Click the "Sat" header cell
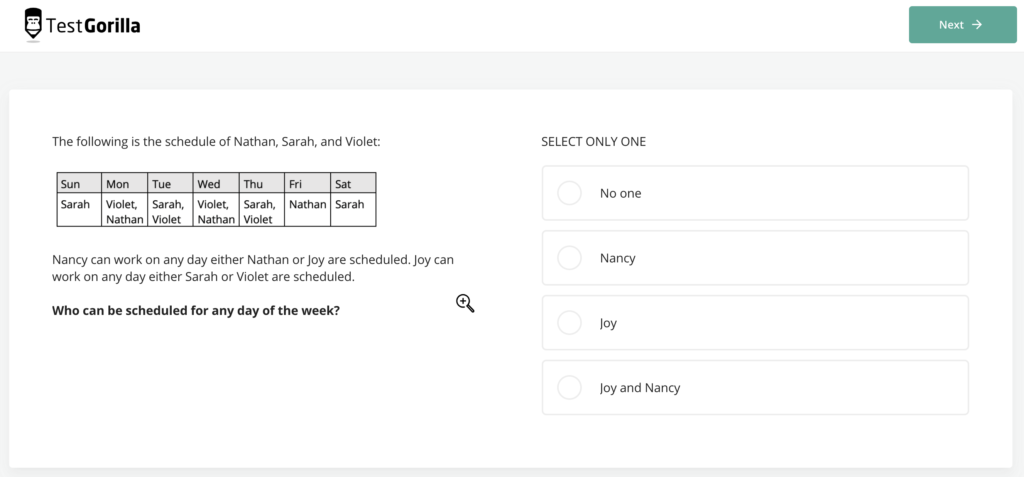 click(x=353, y=183)
